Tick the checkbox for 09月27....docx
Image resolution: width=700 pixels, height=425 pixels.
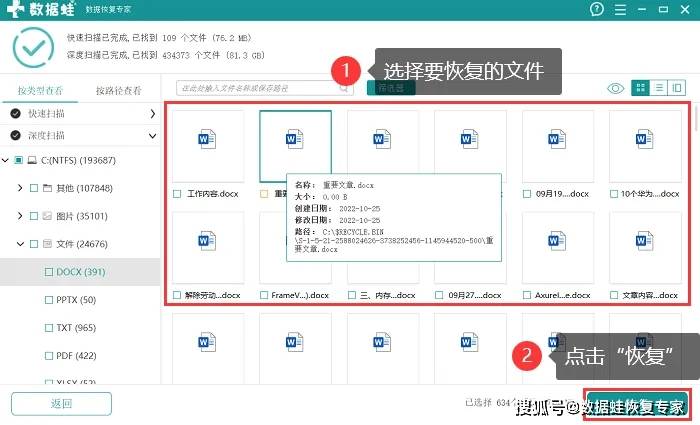439,295
